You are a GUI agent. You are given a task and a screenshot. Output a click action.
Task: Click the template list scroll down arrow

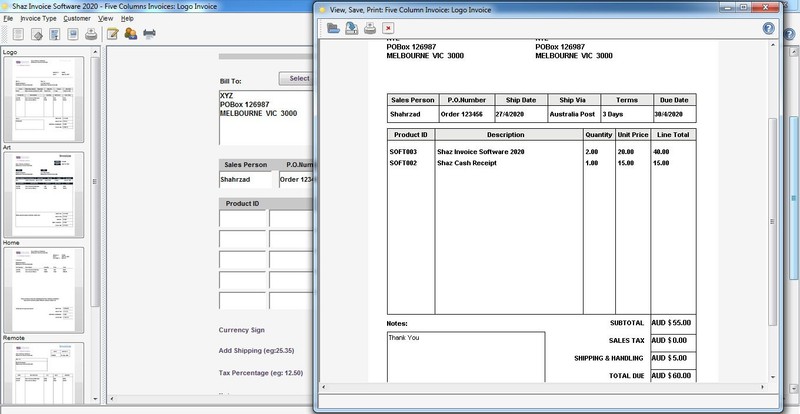click(95, 399)
